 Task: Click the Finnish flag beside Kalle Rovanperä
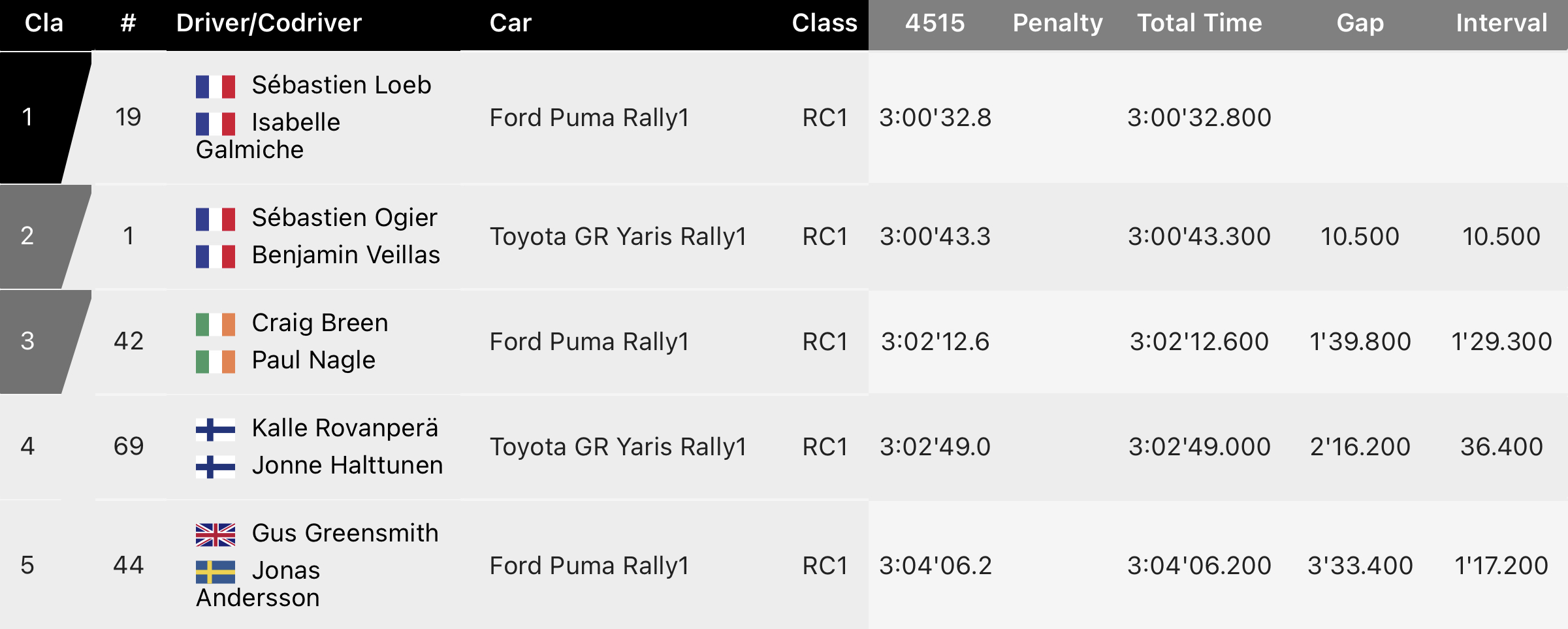click(x=216, y=429)
